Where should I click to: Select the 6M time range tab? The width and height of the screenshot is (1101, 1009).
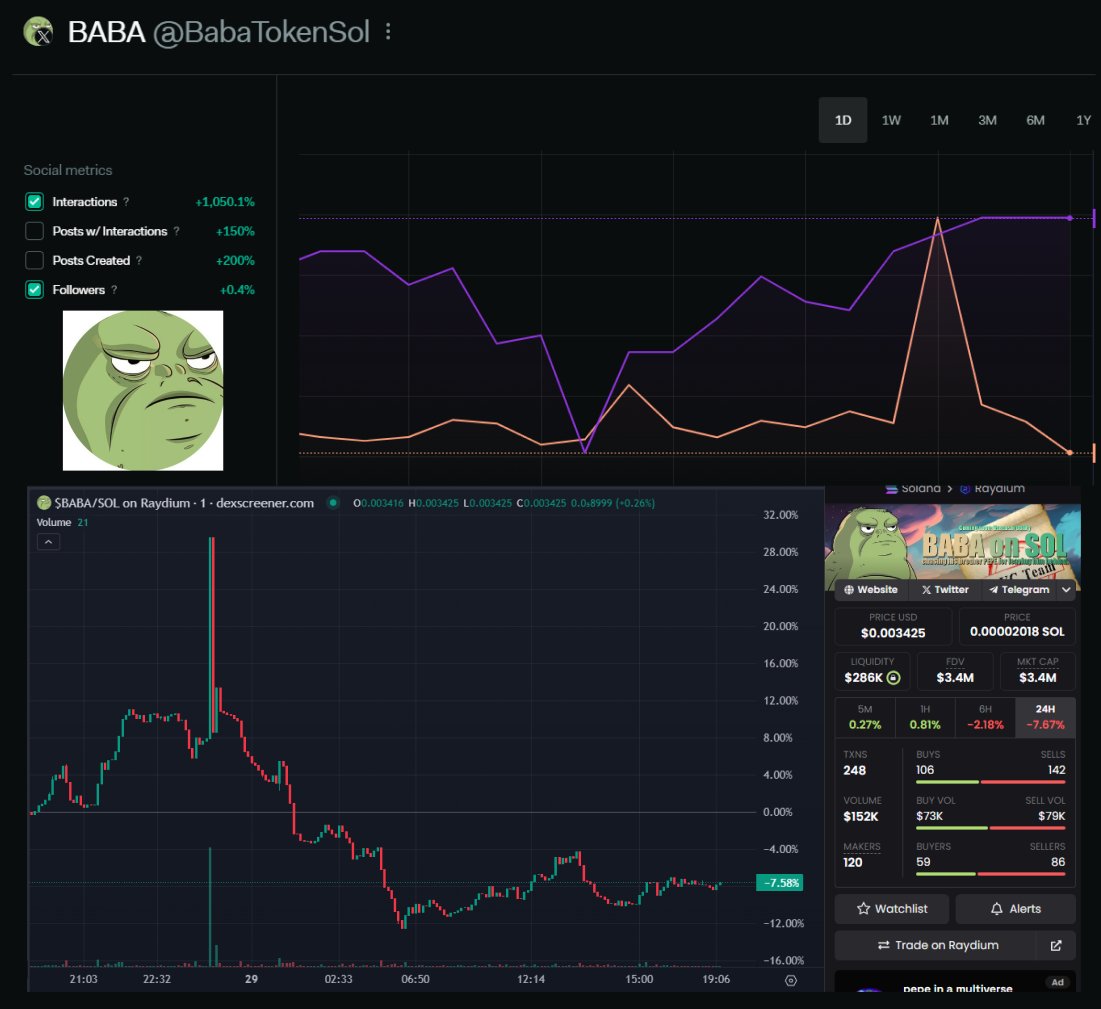point(1035,120)
